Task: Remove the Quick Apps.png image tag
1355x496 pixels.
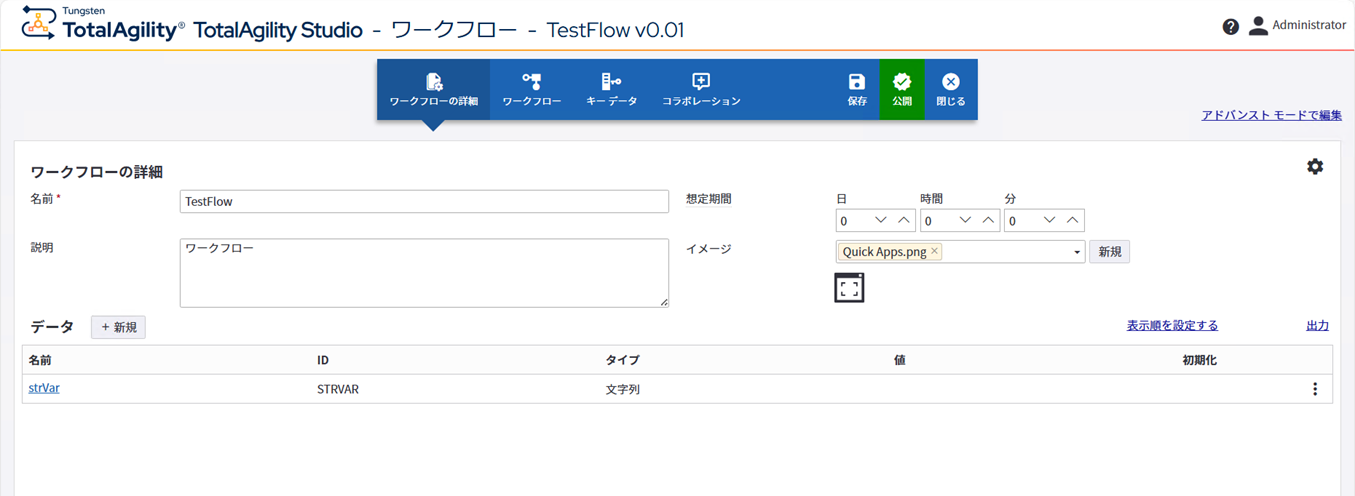Action: tap(934, 251)
